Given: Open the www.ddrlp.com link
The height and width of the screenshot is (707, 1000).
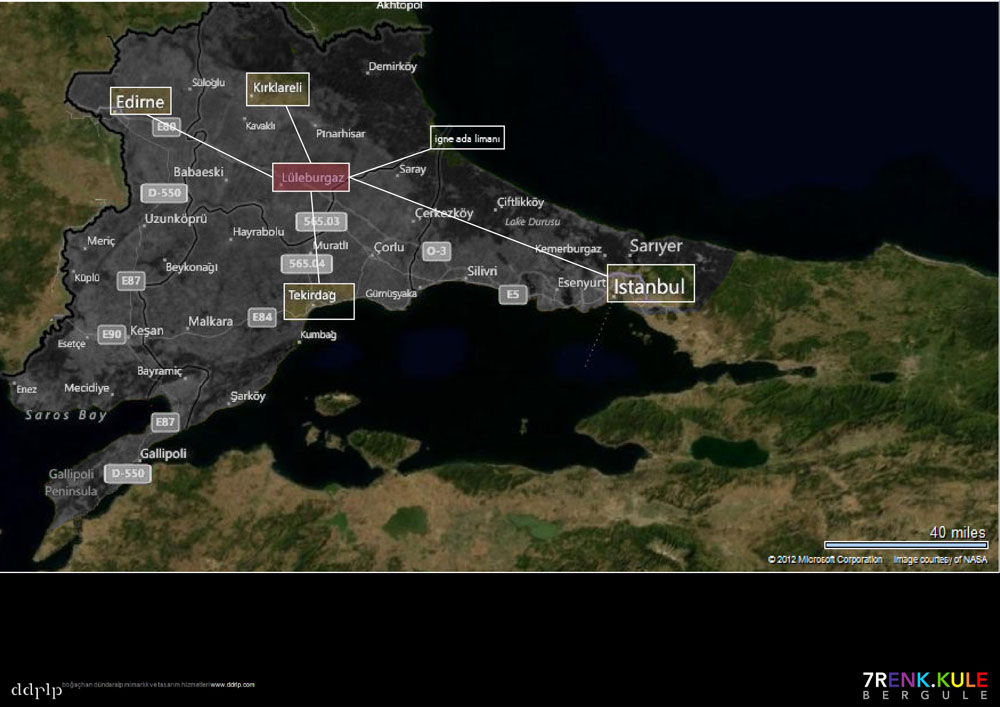Looking at the screenshot, I should point(232,685).
